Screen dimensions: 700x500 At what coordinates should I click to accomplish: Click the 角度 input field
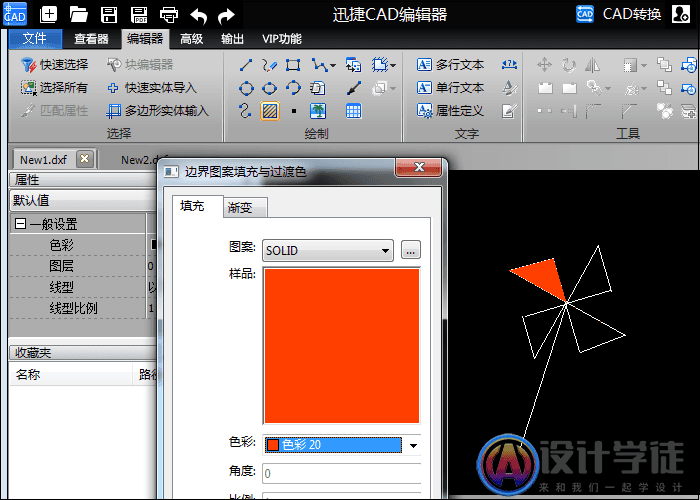(x=342, y=473)
